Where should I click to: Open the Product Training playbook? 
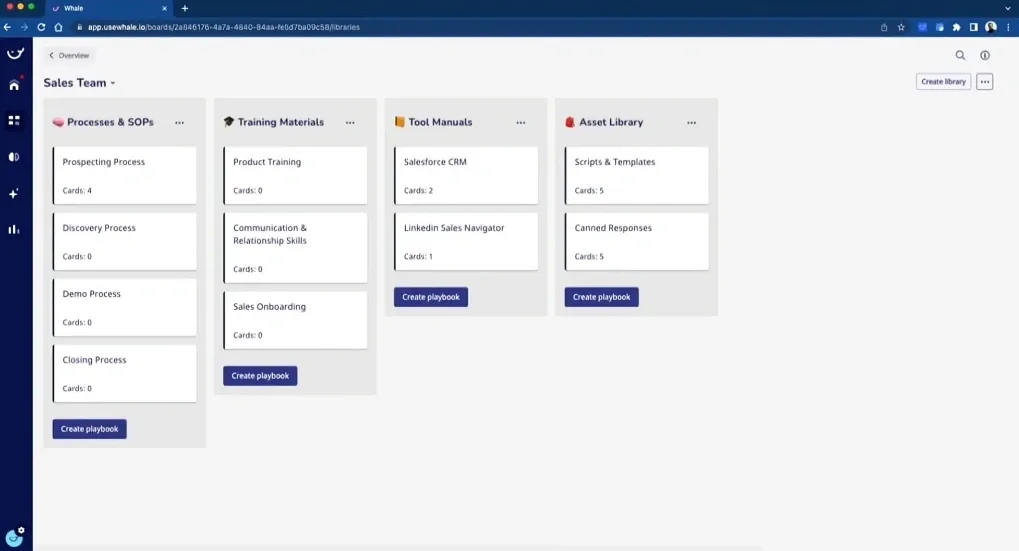tap(295, 175)
